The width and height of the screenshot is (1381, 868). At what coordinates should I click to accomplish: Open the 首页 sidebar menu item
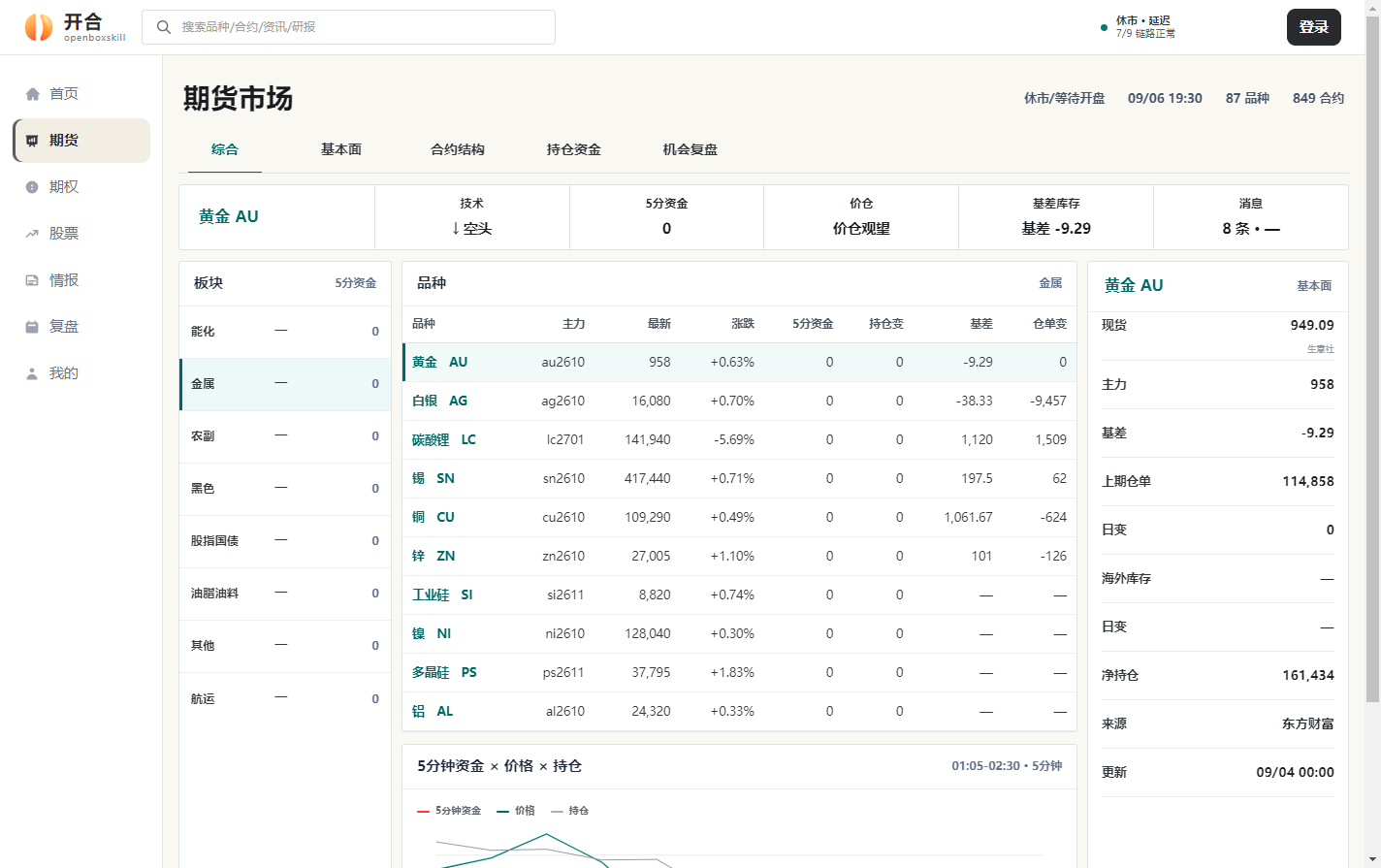(x=81, y=94)
